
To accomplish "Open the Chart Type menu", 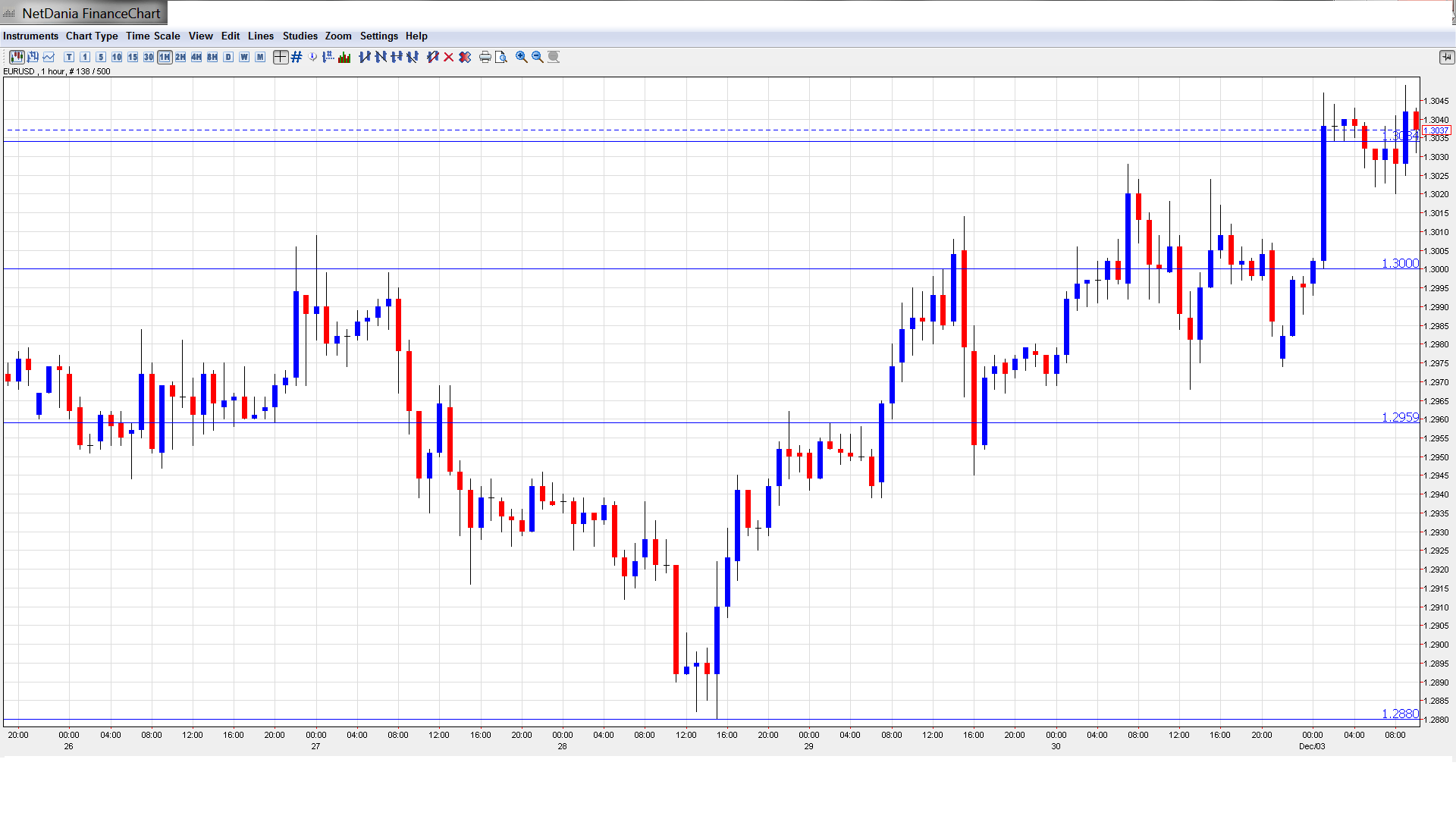I will (92, 36).
